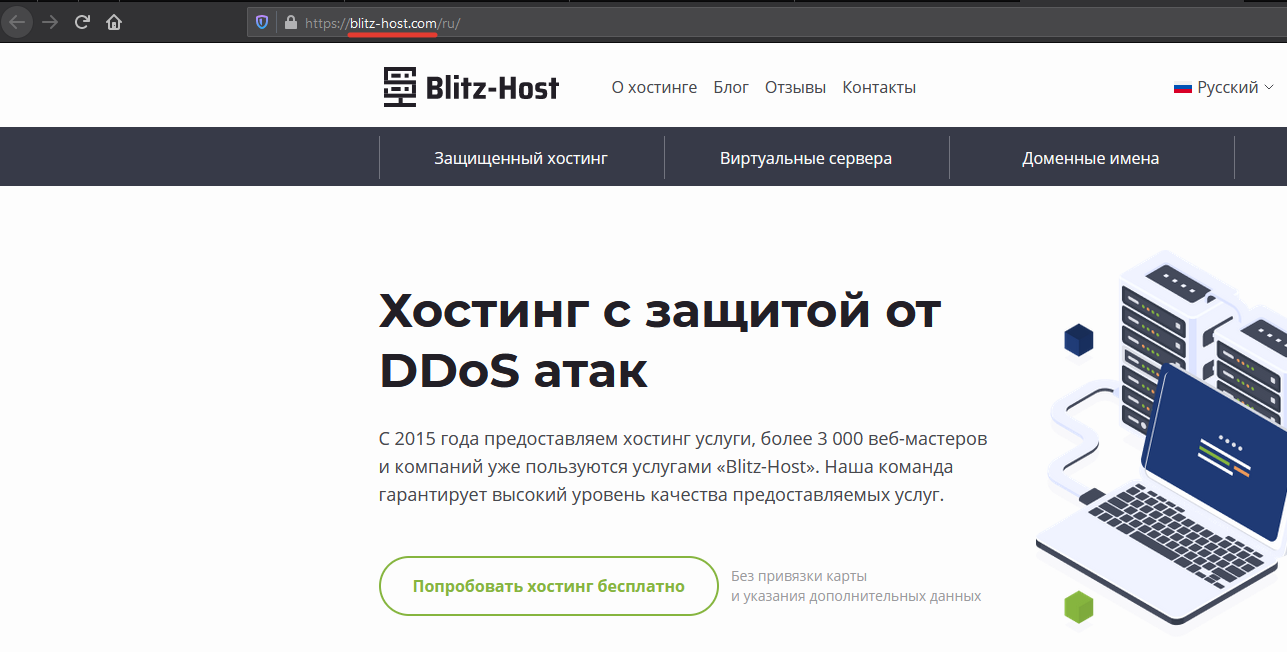The height and width of the screenshot is (652, 1287).
Task: Open the Доменные имена section
Action: click(1090, 158)
